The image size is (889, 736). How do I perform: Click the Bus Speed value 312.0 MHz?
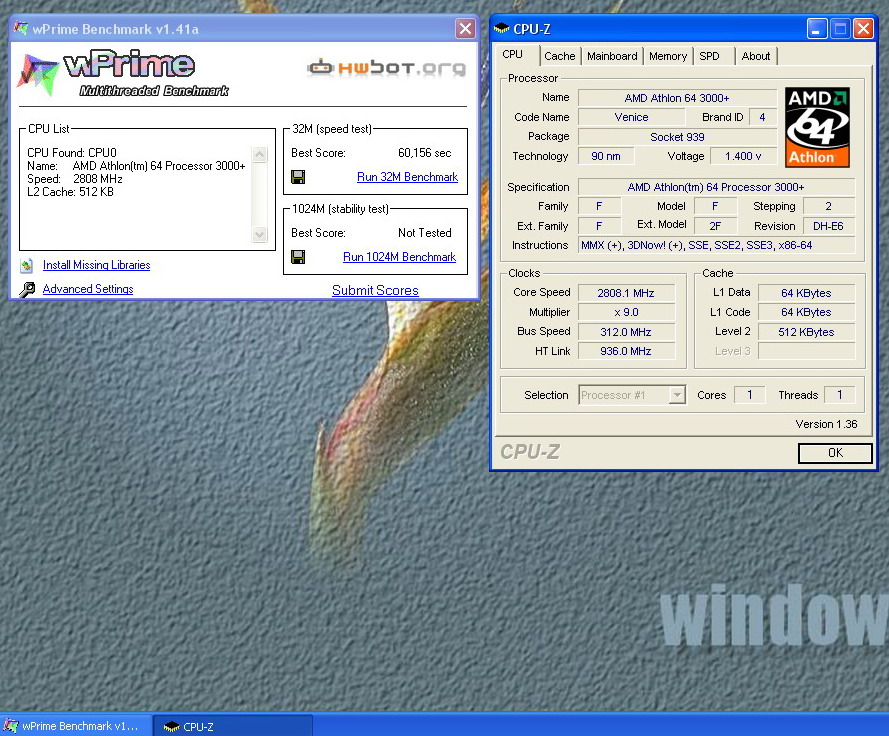[626, 332]
